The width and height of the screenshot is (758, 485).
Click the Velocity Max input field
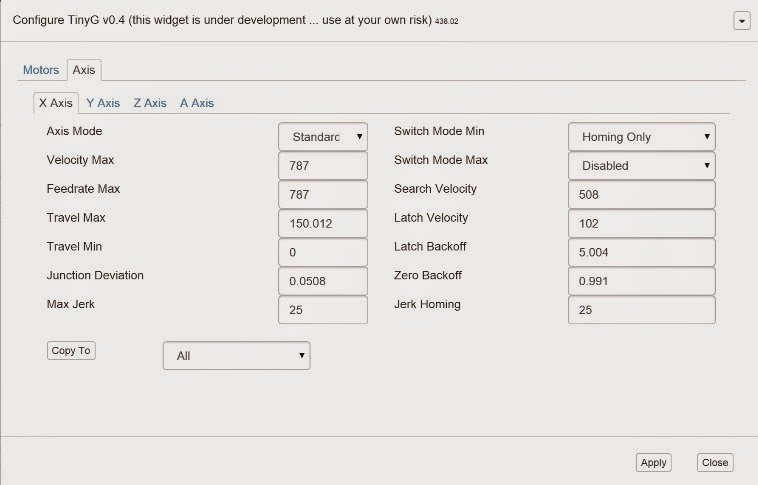323,166
